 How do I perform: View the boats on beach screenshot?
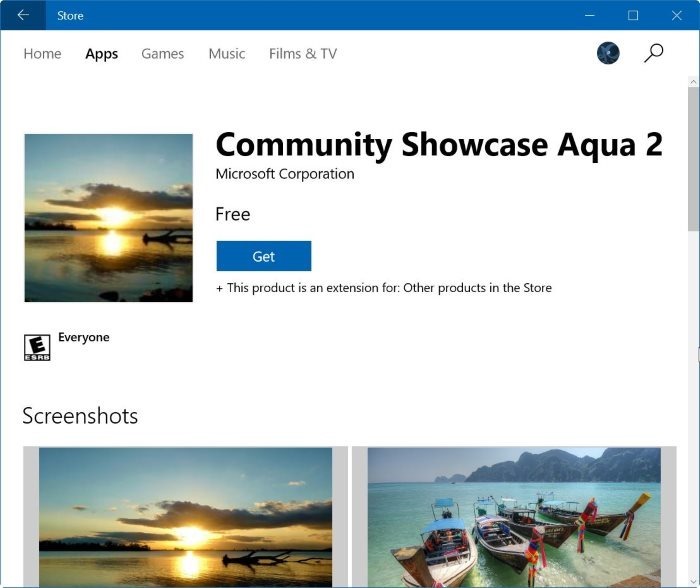(514, 517)
